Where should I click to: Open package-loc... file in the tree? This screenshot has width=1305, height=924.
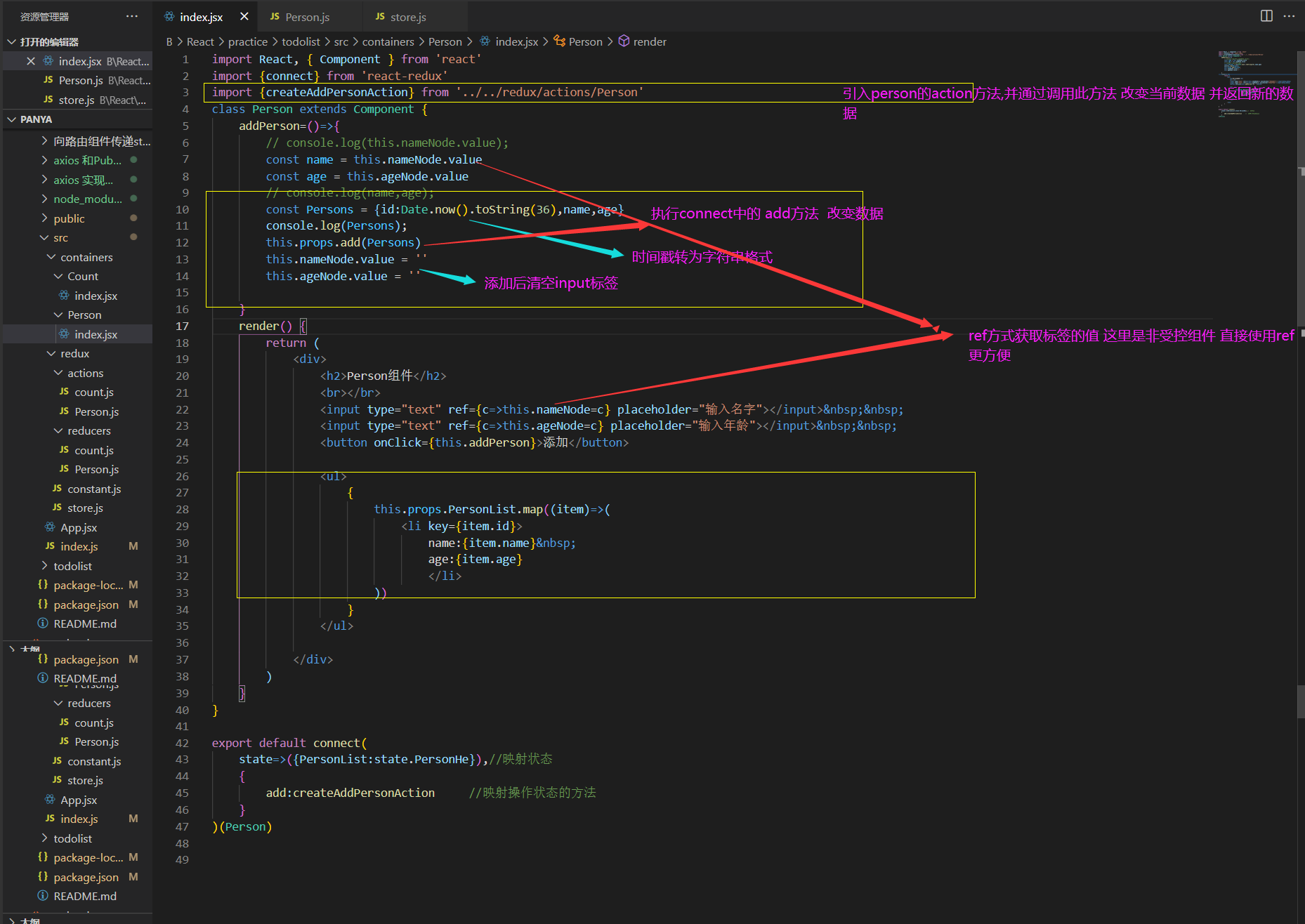click(x=88, y=585)
